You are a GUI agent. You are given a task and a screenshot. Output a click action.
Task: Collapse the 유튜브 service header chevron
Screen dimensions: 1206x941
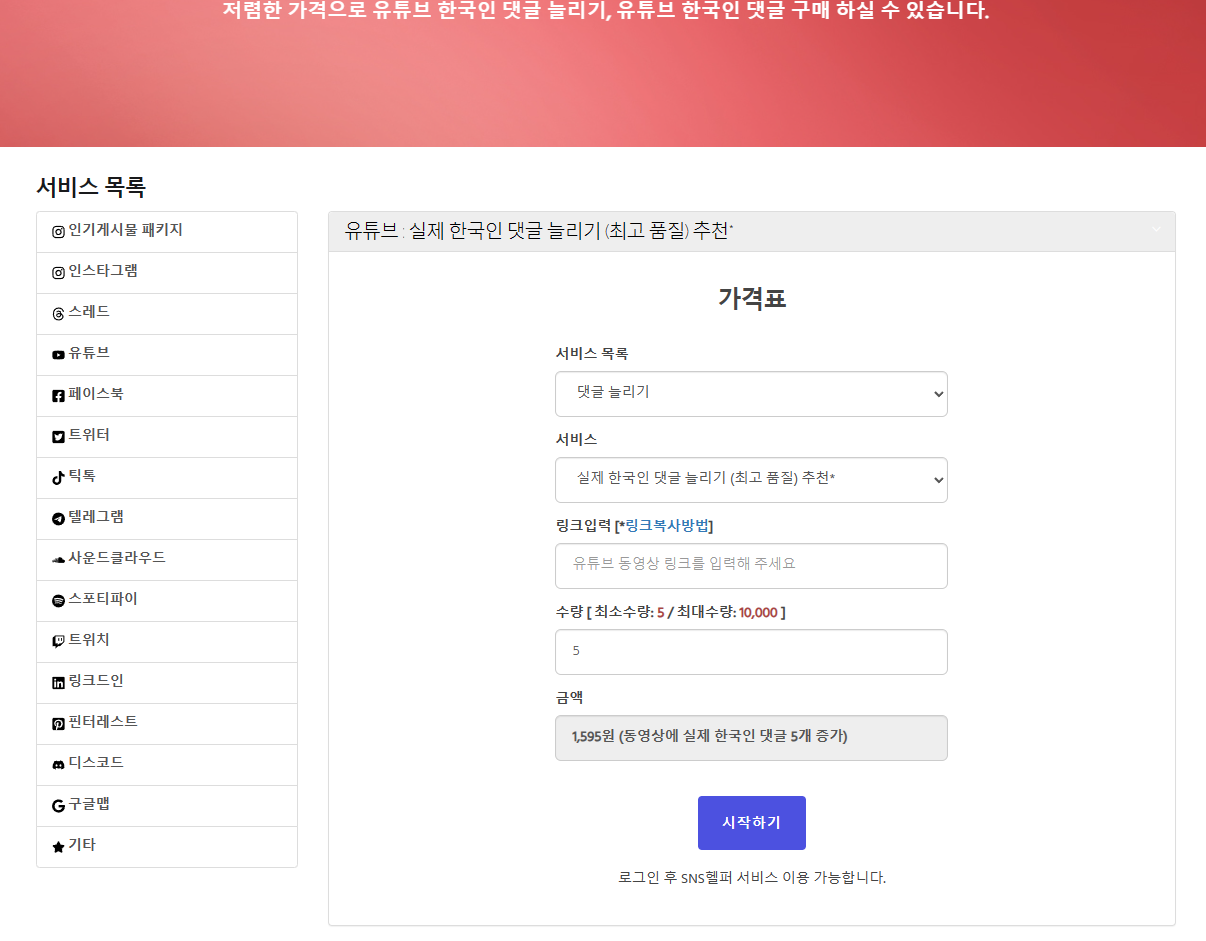(1156, 230)
